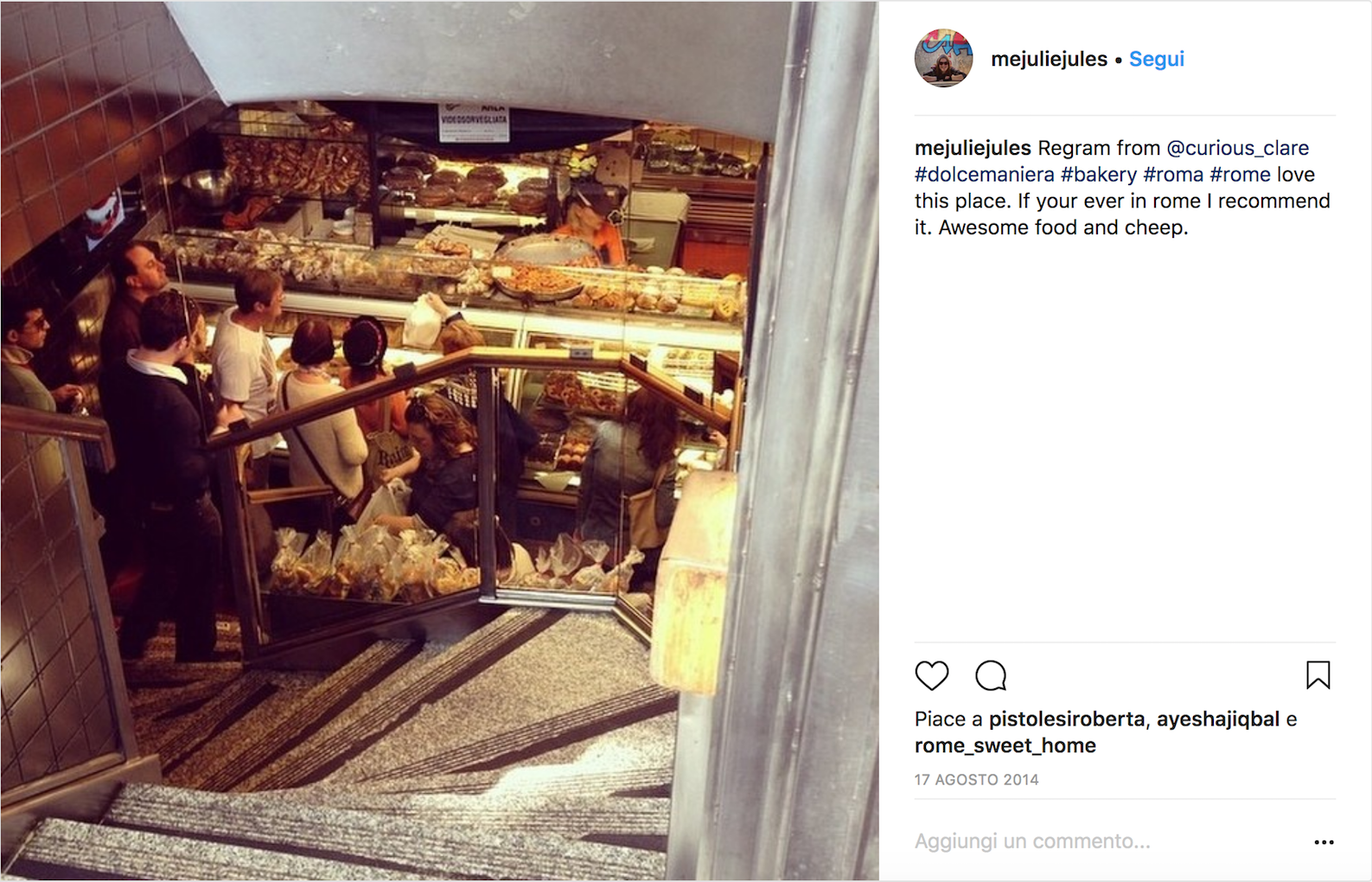Open the #bakery hashtag

point(1099,175)
